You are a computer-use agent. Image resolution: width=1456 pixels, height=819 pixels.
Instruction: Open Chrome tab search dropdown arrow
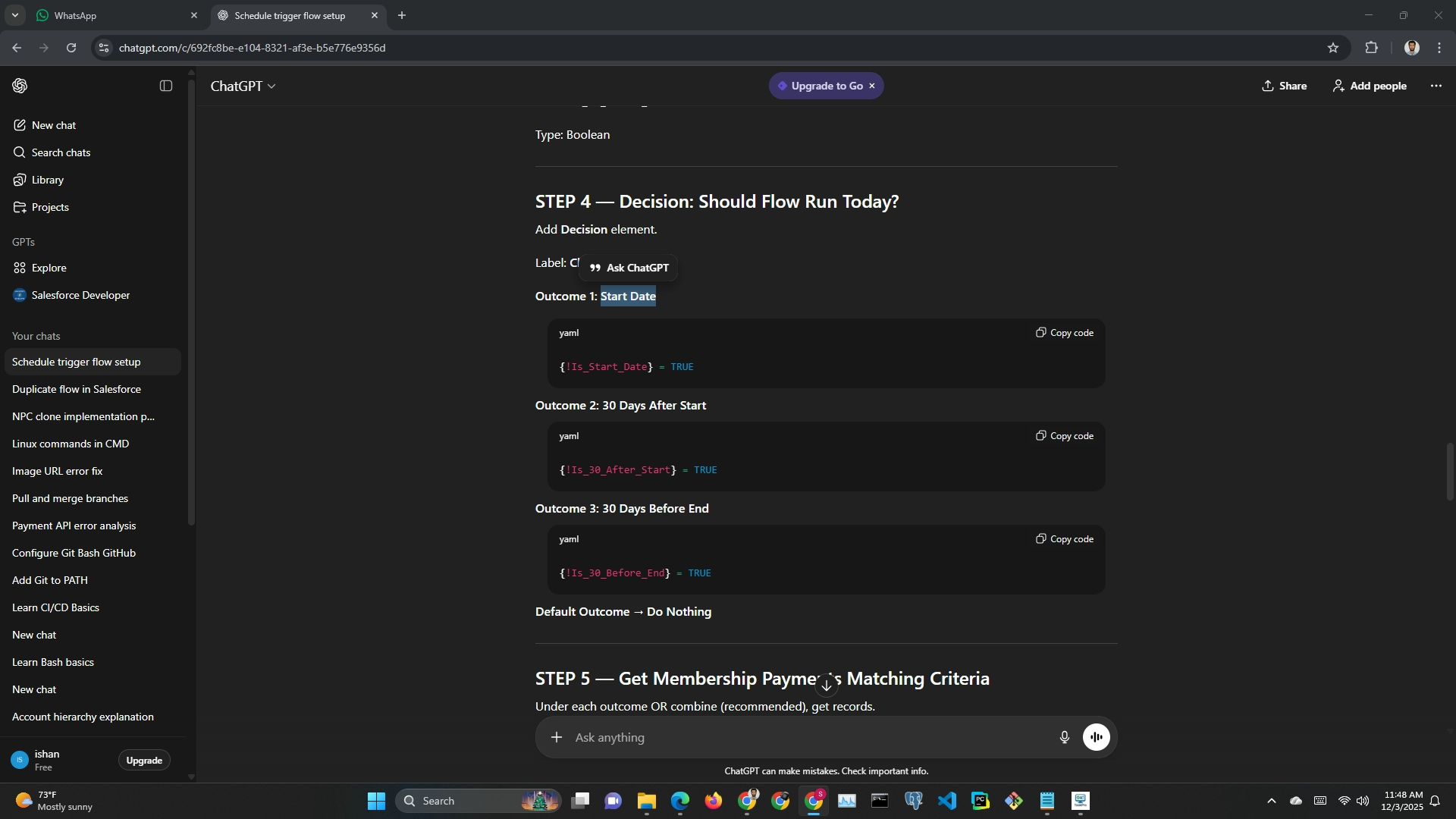tap(14, 15)
